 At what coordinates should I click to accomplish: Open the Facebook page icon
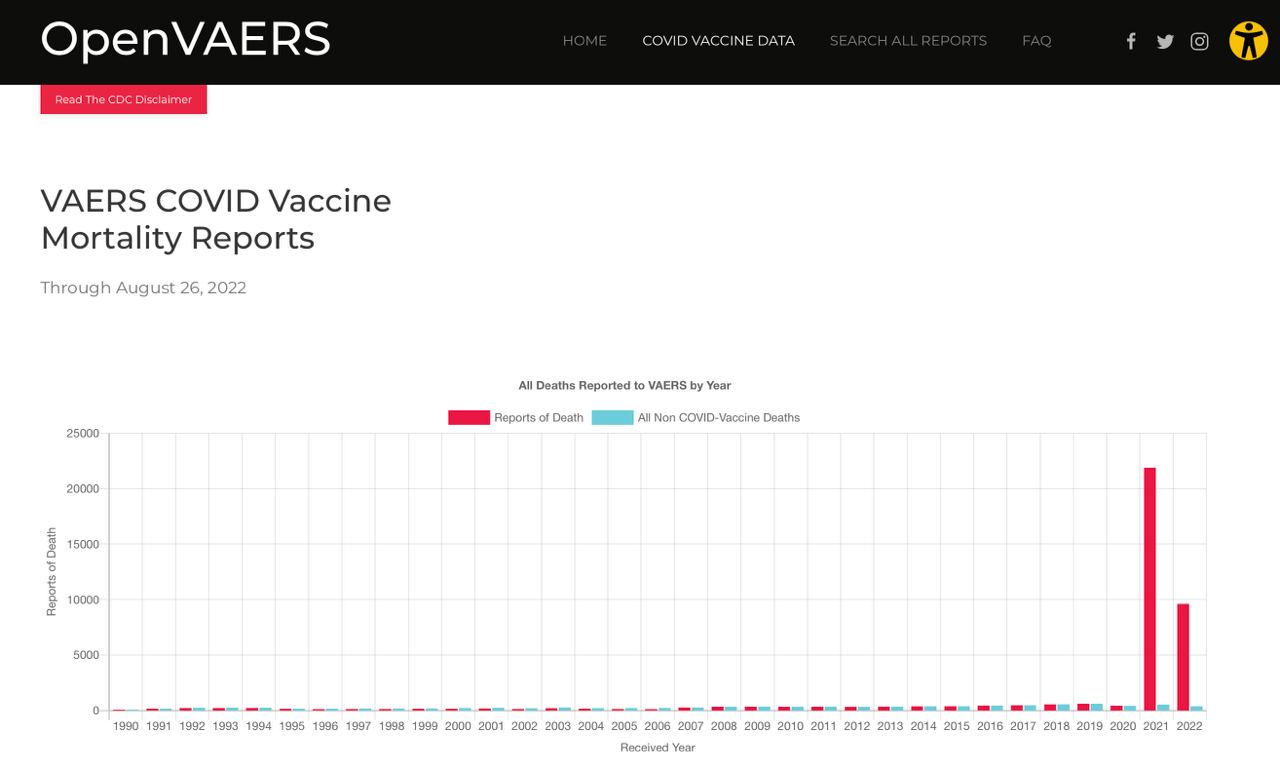coord(1131,41)
